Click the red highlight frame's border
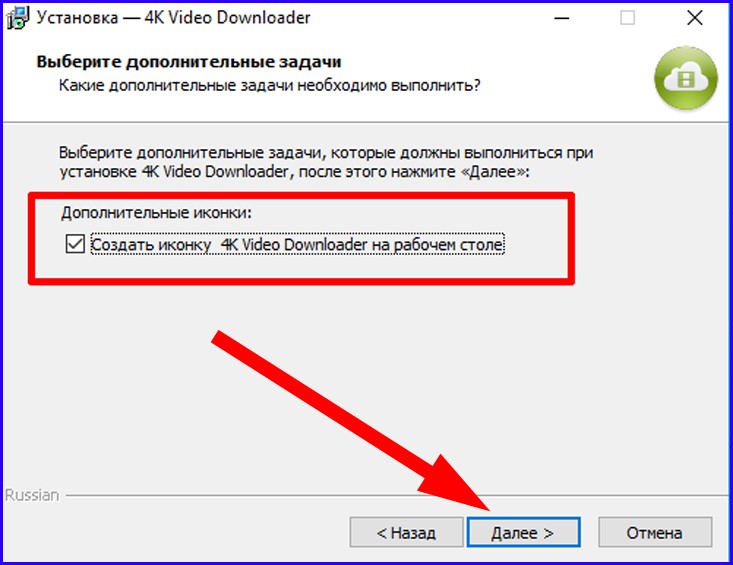Viewport: 733px width, 565px height. [x=302, y=195]
